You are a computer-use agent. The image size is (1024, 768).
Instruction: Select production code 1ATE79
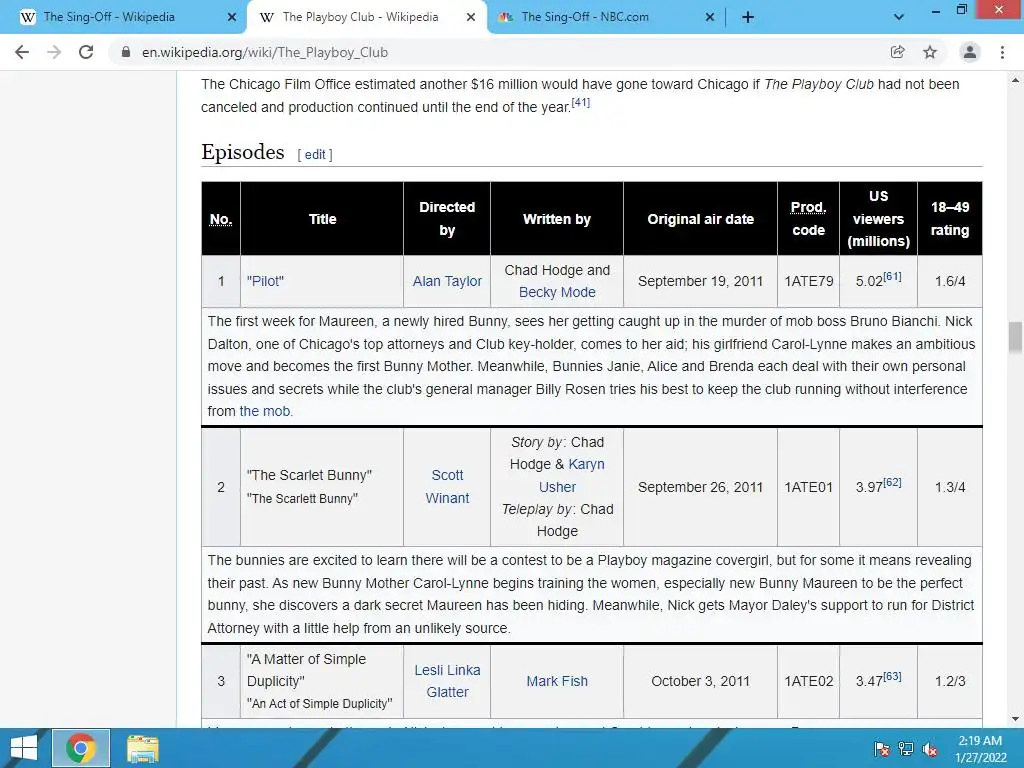pyautogui.click(x=808, y=281)
